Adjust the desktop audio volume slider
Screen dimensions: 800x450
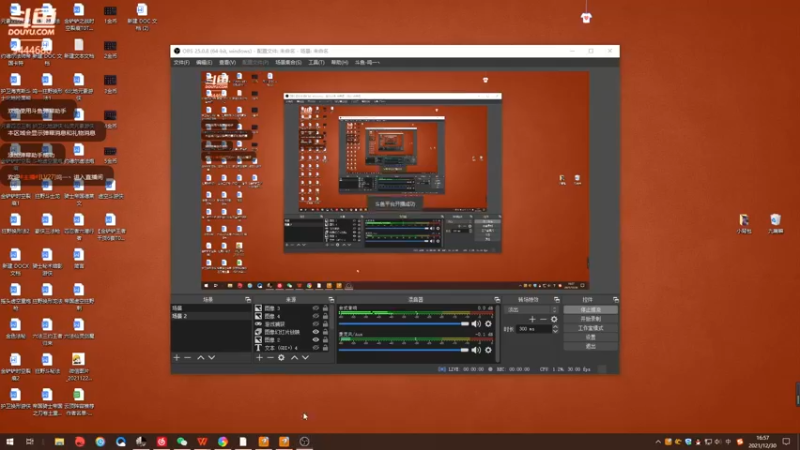coord(404,324)
